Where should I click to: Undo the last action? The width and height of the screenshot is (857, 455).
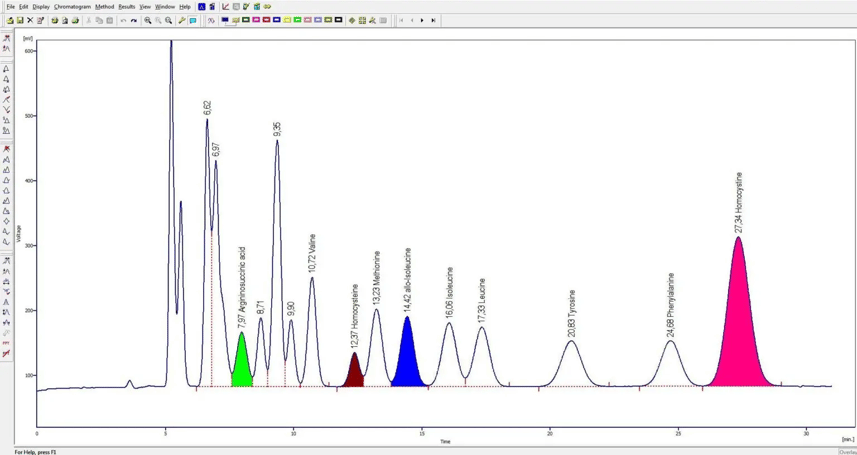[124, 20]
